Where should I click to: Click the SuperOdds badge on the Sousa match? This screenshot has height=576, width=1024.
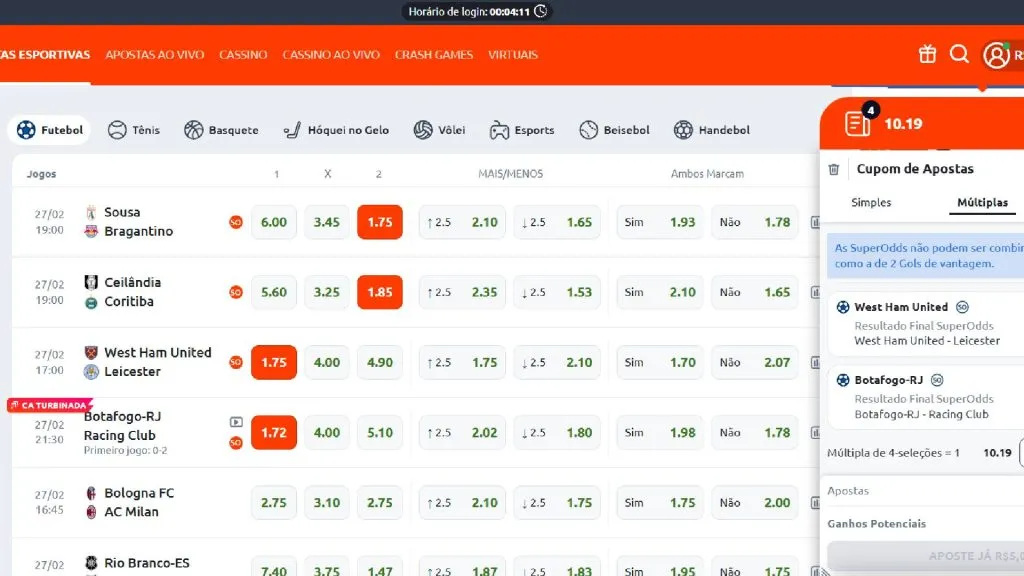[x=235, y=222]
